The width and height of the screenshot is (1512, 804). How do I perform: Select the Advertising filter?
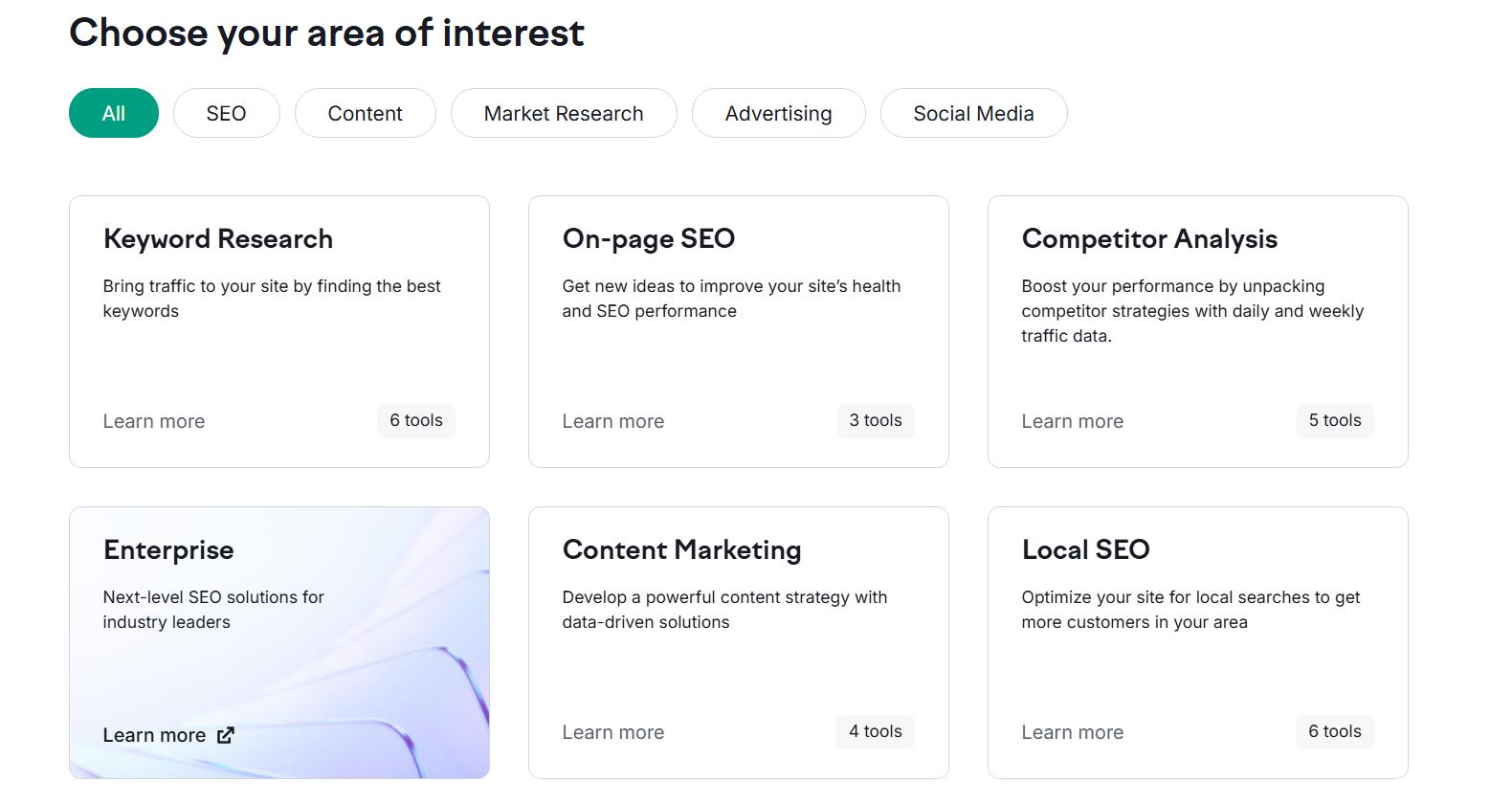778,112
